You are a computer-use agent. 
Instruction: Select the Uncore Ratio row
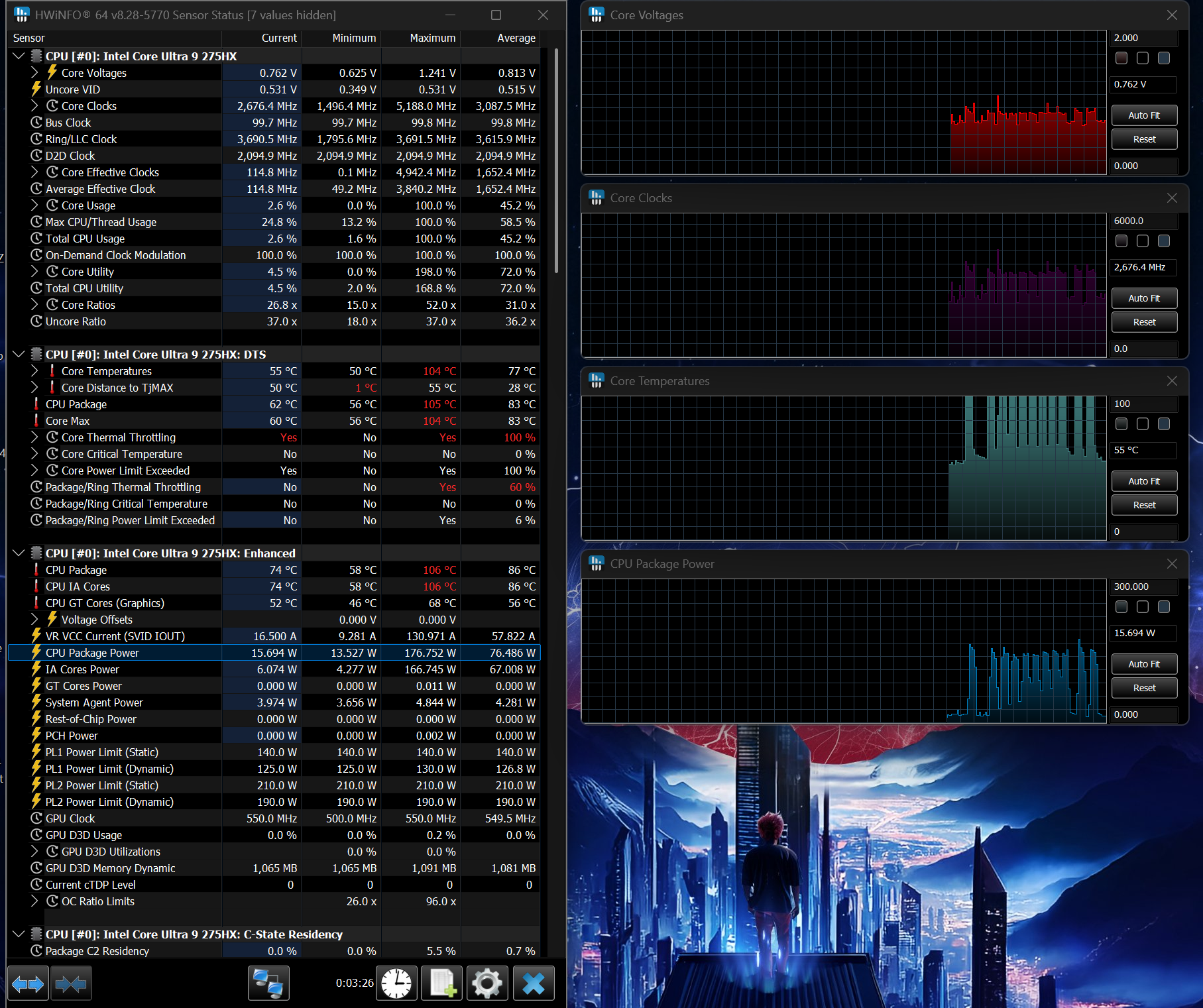[274, 321]
